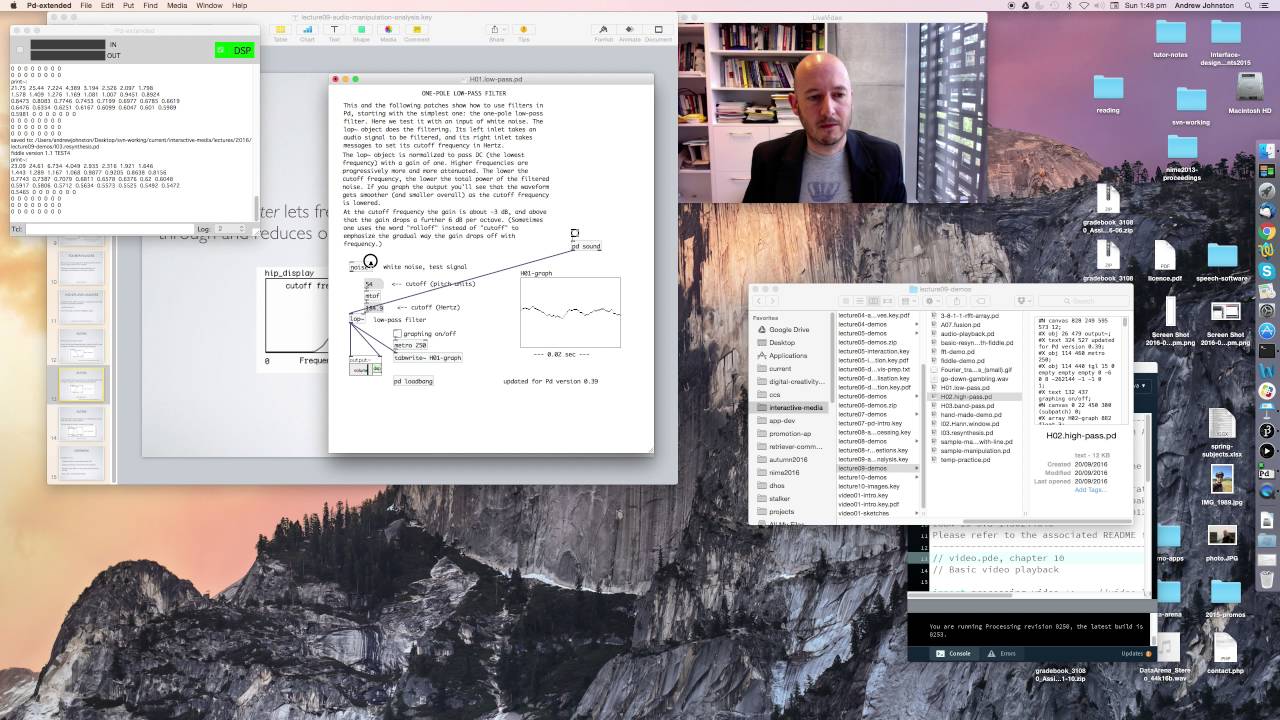Click the metro 250 object
1280x720 pixels.
410,345
